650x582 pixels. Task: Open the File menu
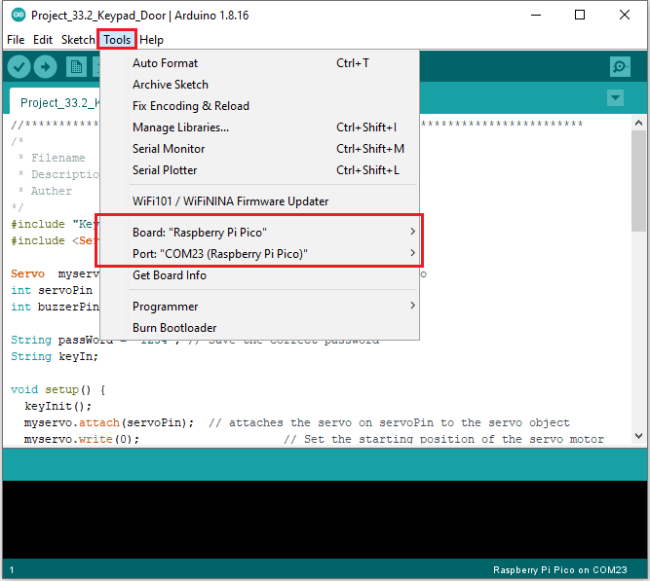(x=16, y=40)
